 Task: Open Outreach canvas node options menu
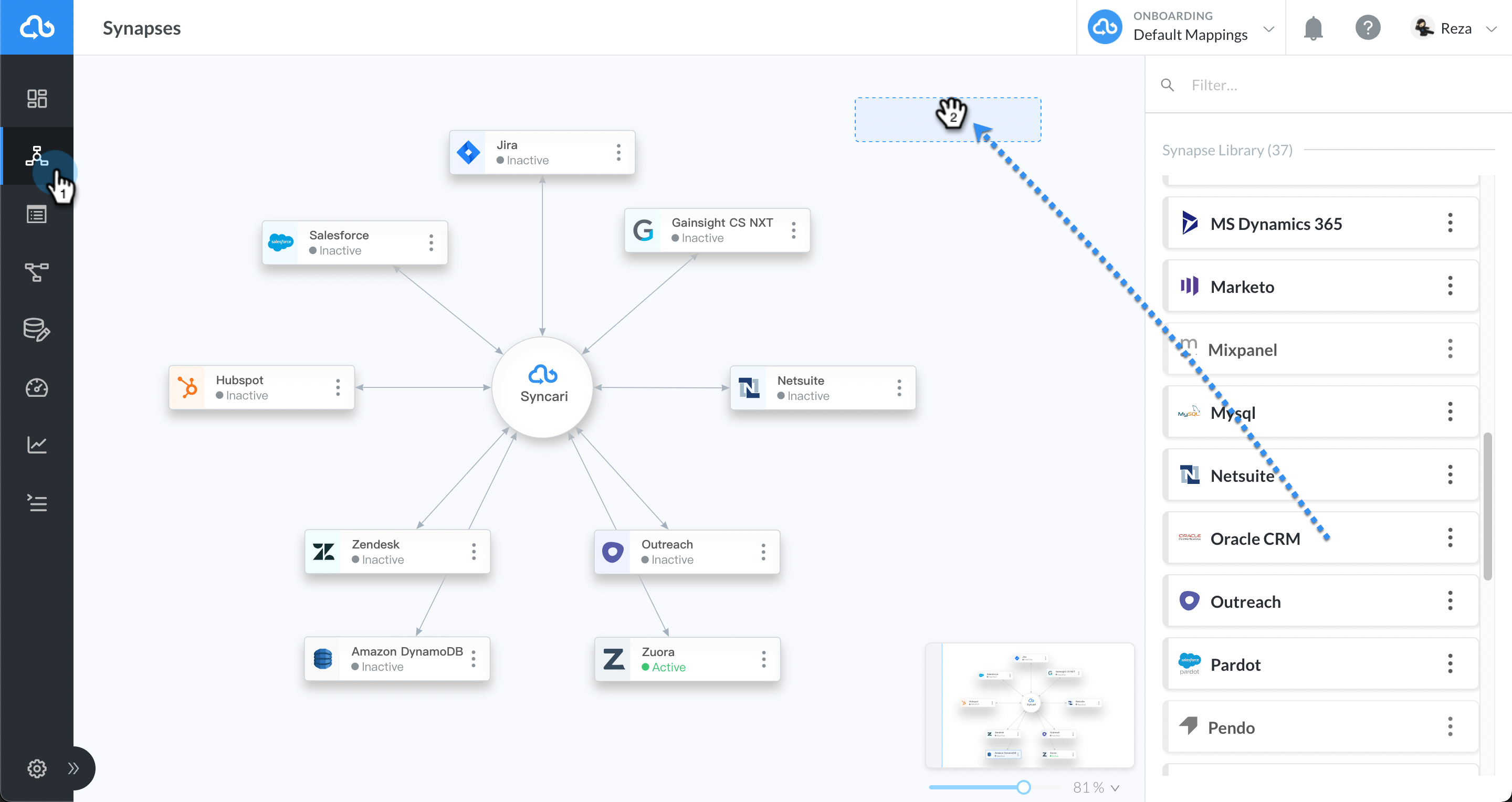[x=763, y=552]
